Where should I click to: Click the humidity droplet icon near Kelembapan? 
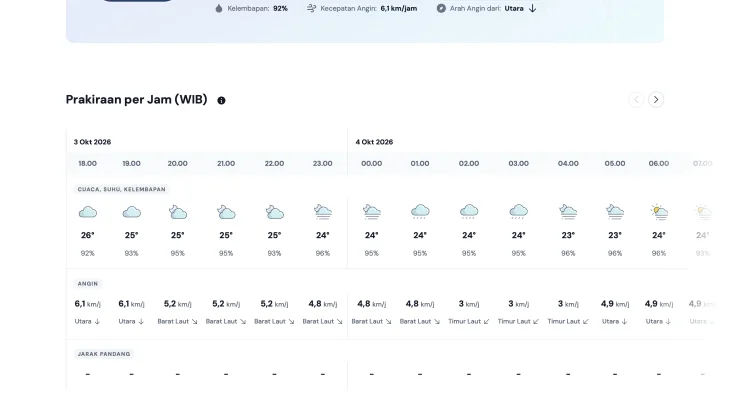pyautogui.click(x=219, y=8)
